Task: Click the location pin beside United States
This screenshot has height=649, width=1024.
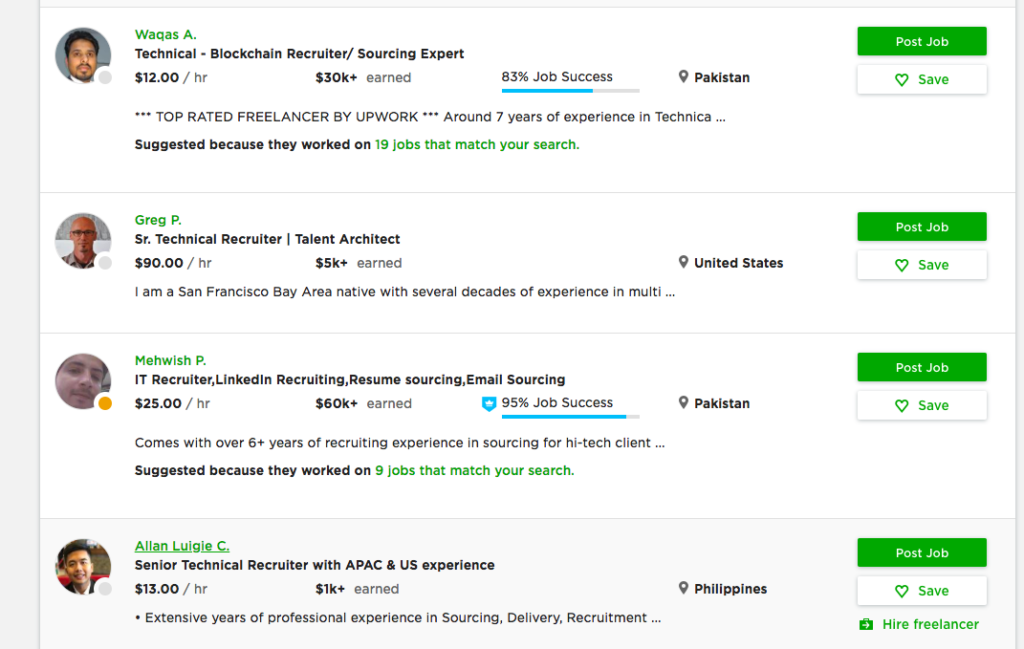Action: 684,263
